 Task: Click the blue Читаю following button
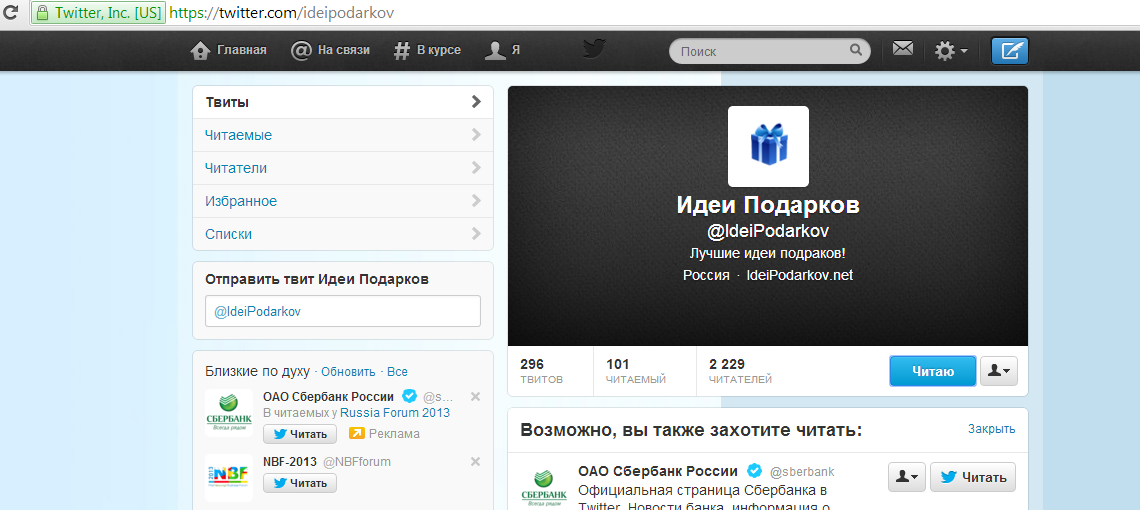click(932, 371)
